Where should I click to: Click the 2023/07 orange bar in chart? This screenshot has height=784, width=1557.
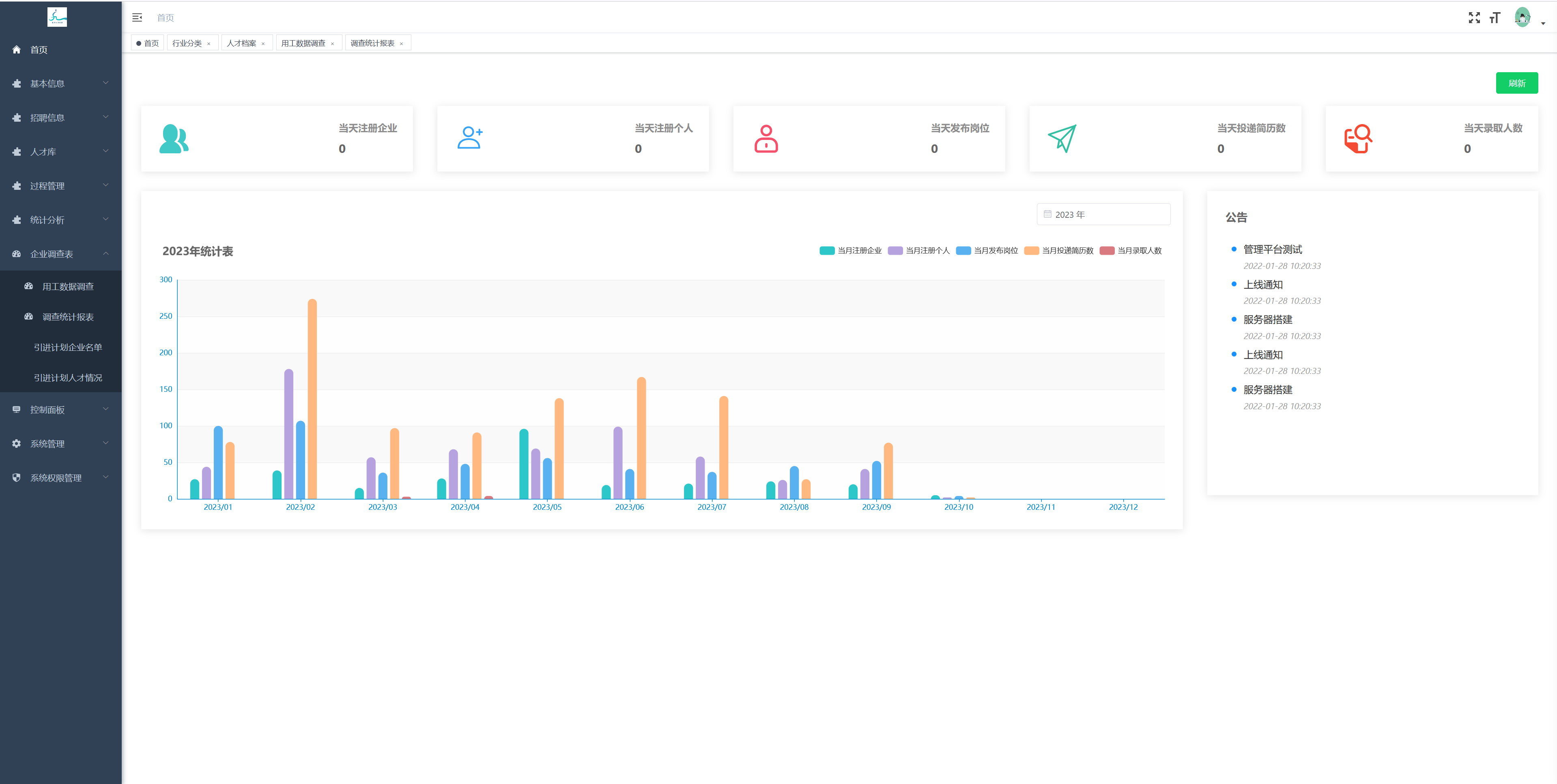[724, 447]
